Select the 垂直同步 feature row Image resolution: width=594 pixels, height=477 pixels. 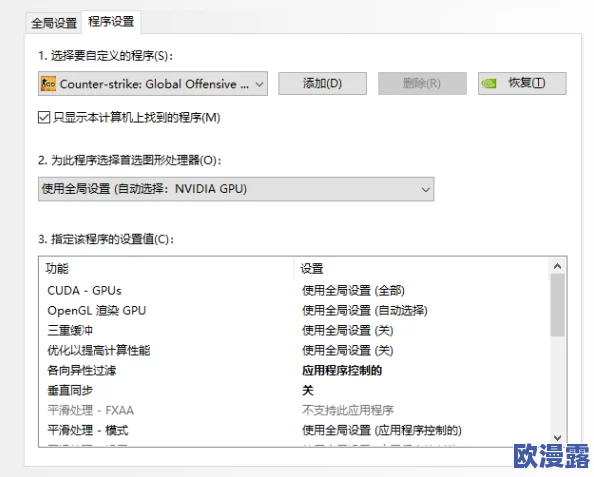coord(294,390)
